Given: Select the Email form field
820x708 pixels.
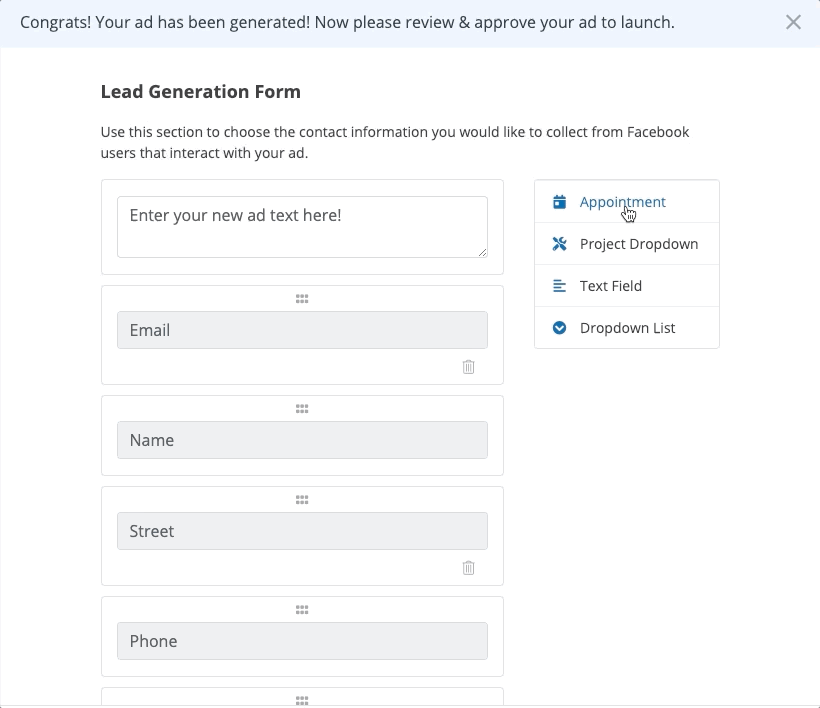Looking at the screenshot, I should click(302, 330).
